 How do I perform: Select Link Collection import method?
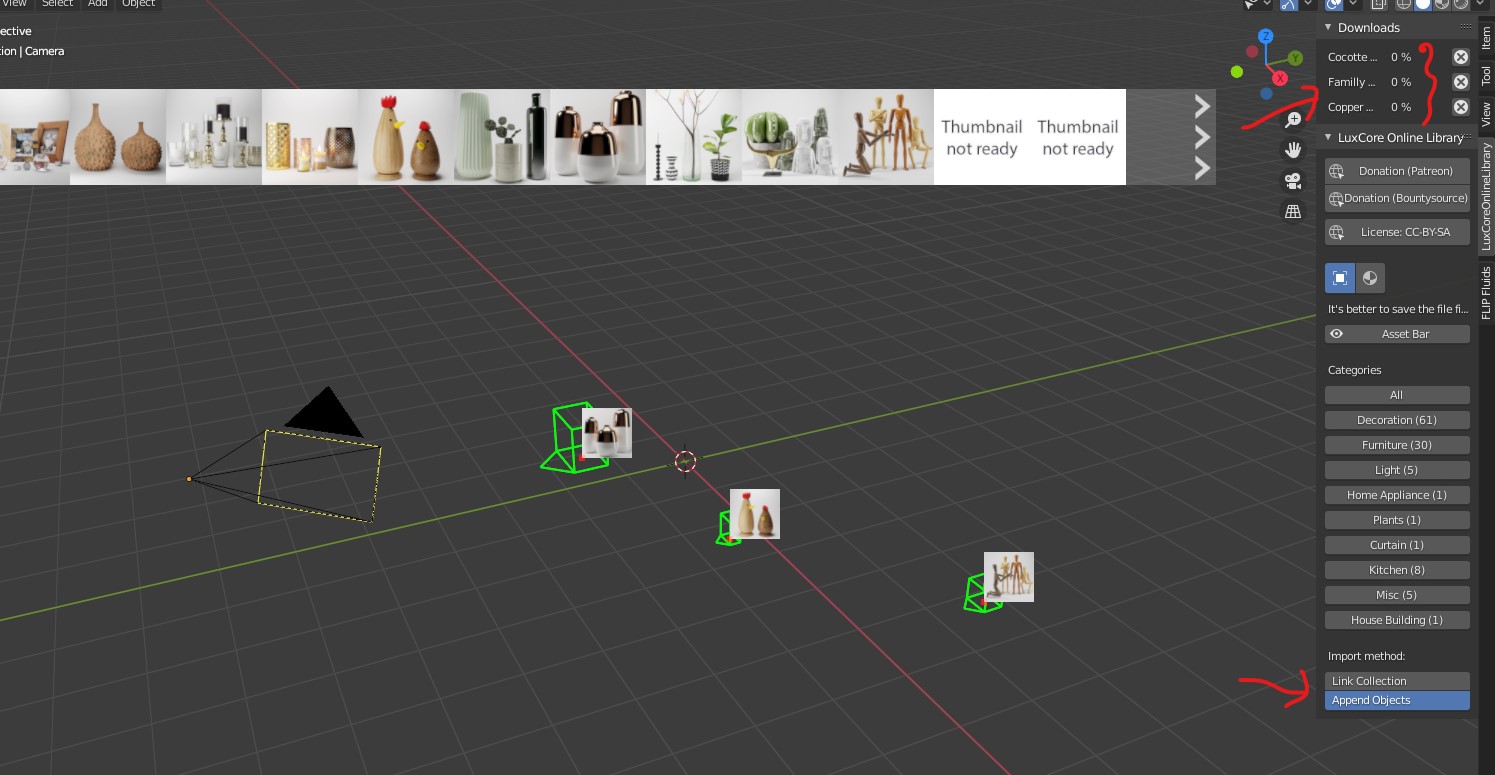[x=1397, y=681]
